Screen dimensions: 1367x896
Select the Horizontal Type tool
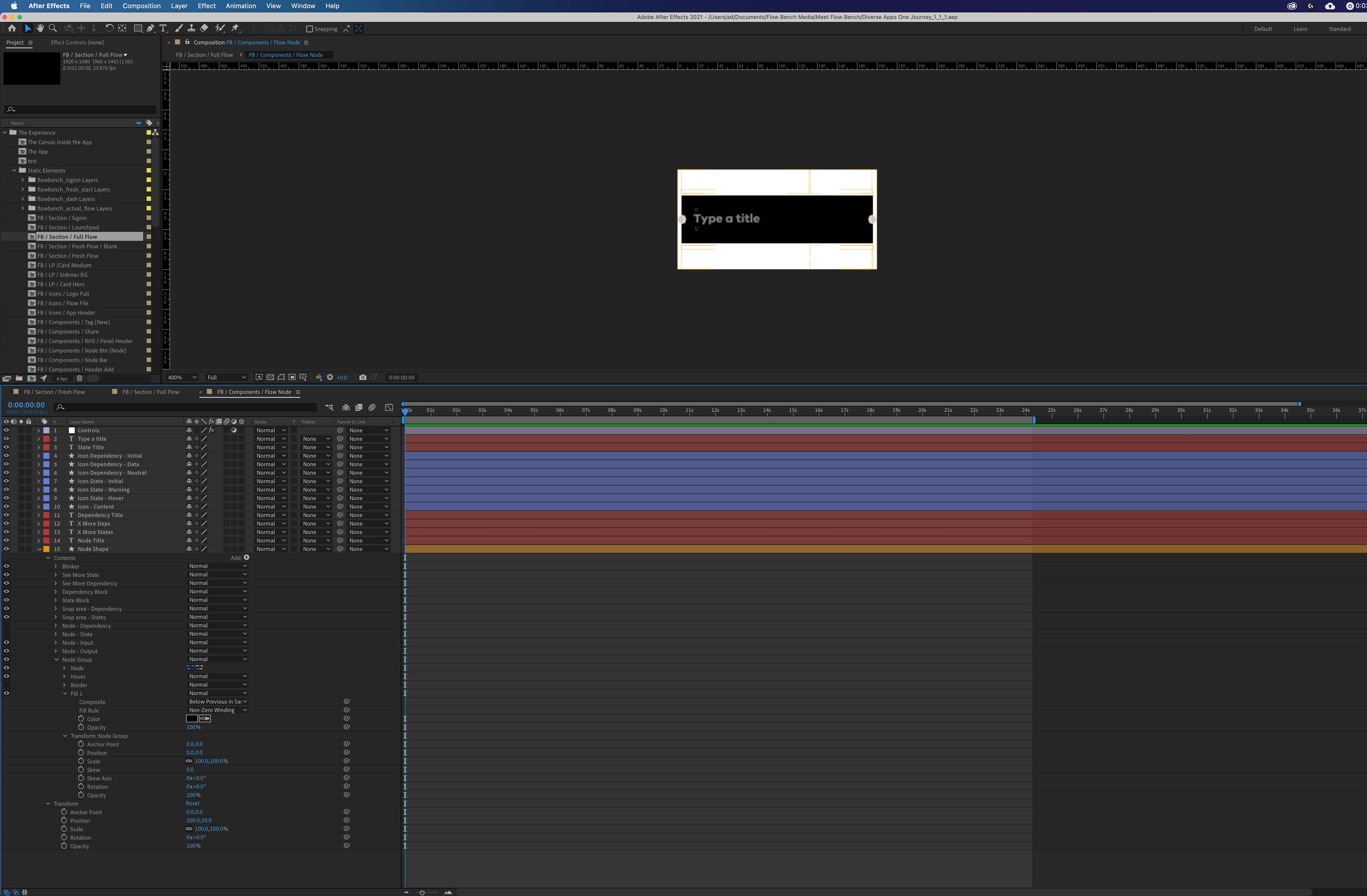163,28
